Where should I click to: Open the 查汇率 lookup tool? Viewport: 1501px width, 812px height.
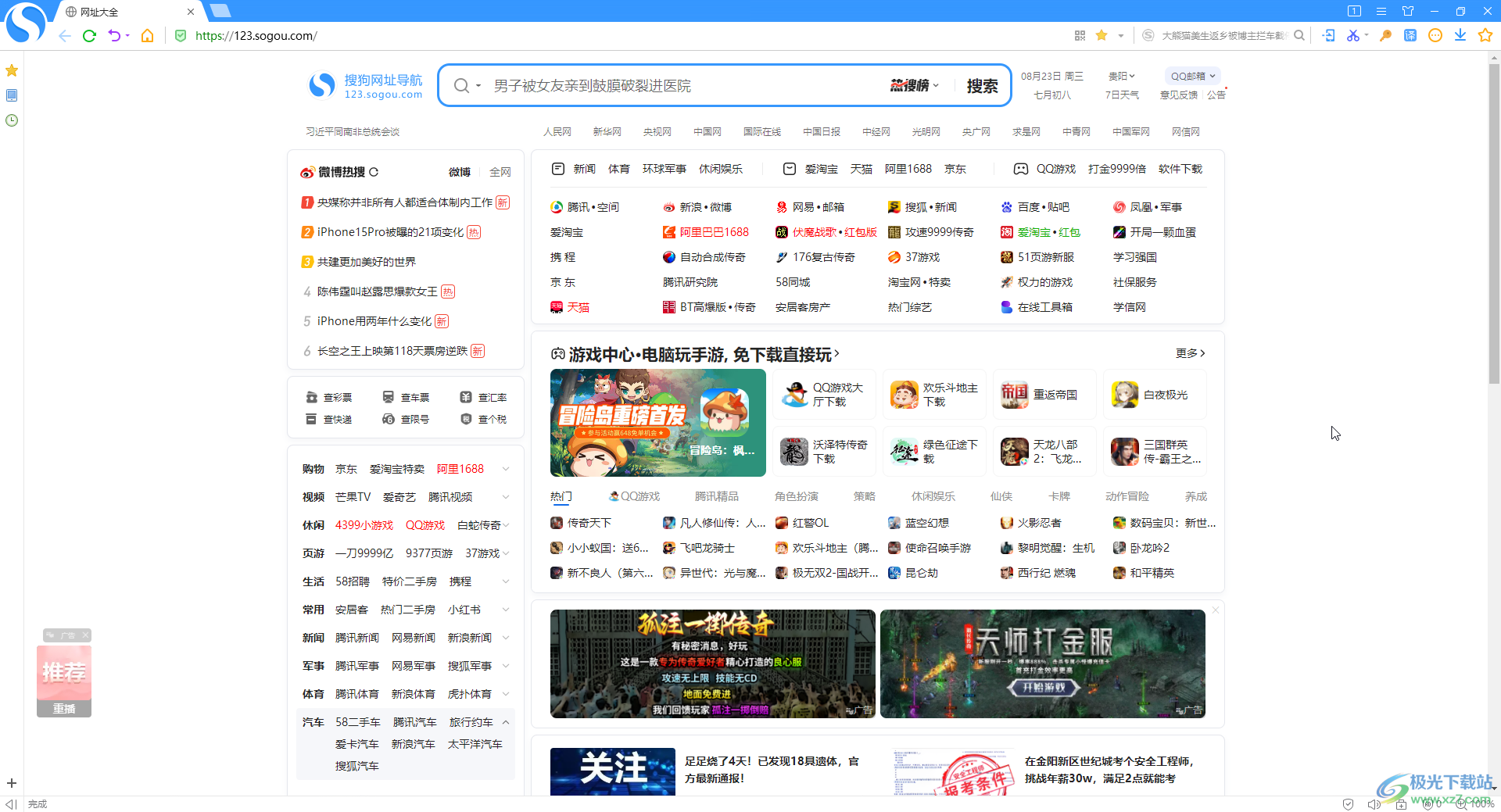pos(484,398)
